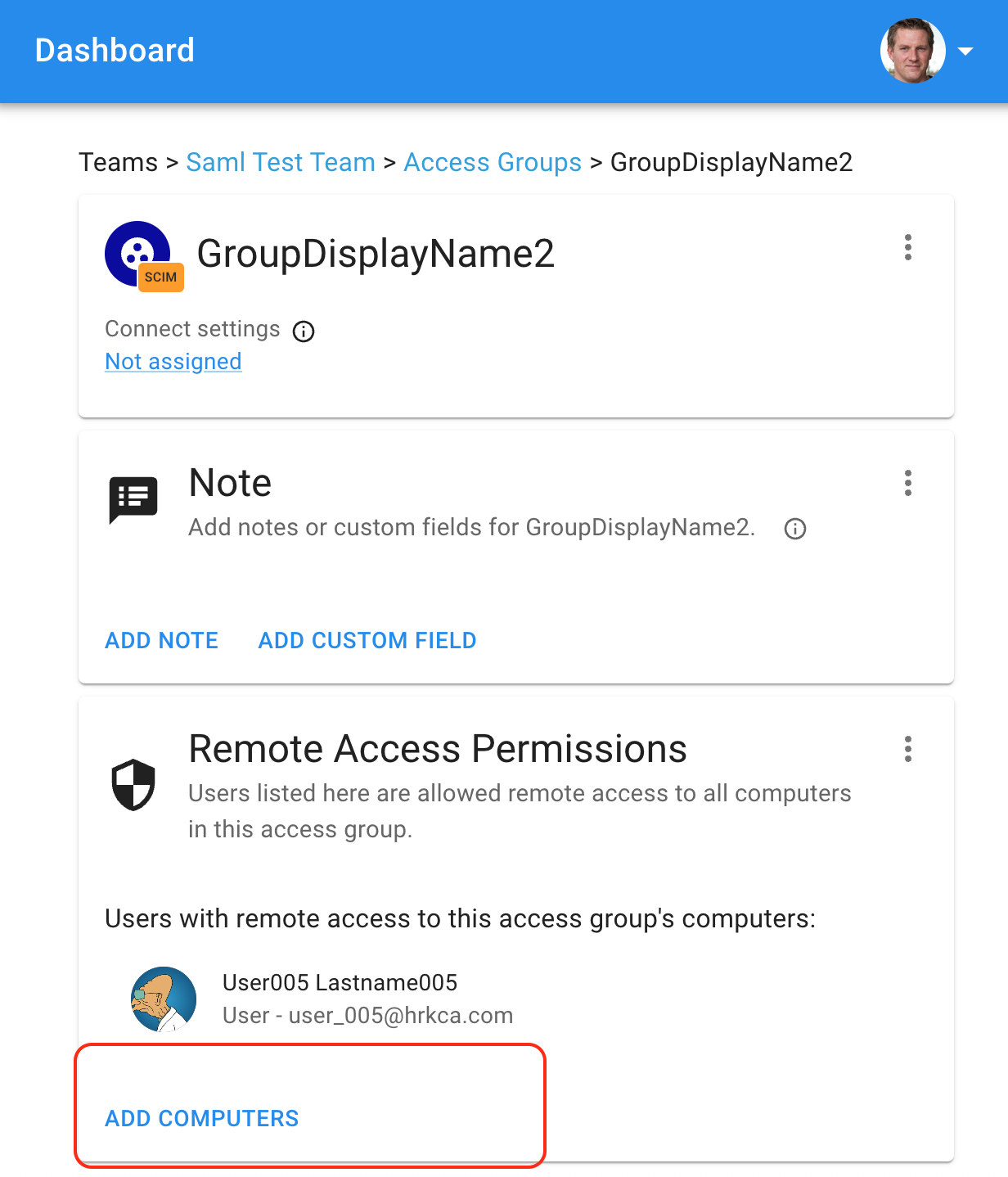Open the Note card three-dot menu

tap(907, 483)
